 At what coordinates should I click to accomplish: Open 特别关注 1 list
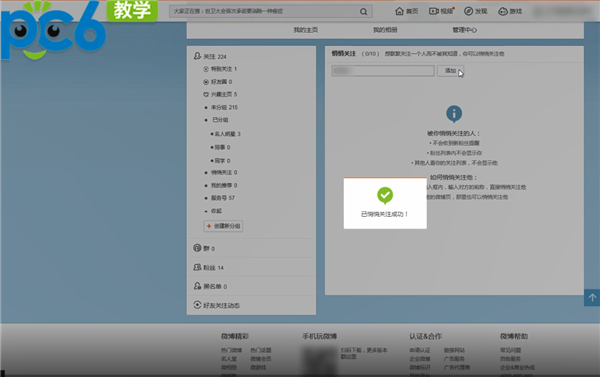[x=224, y=69]
